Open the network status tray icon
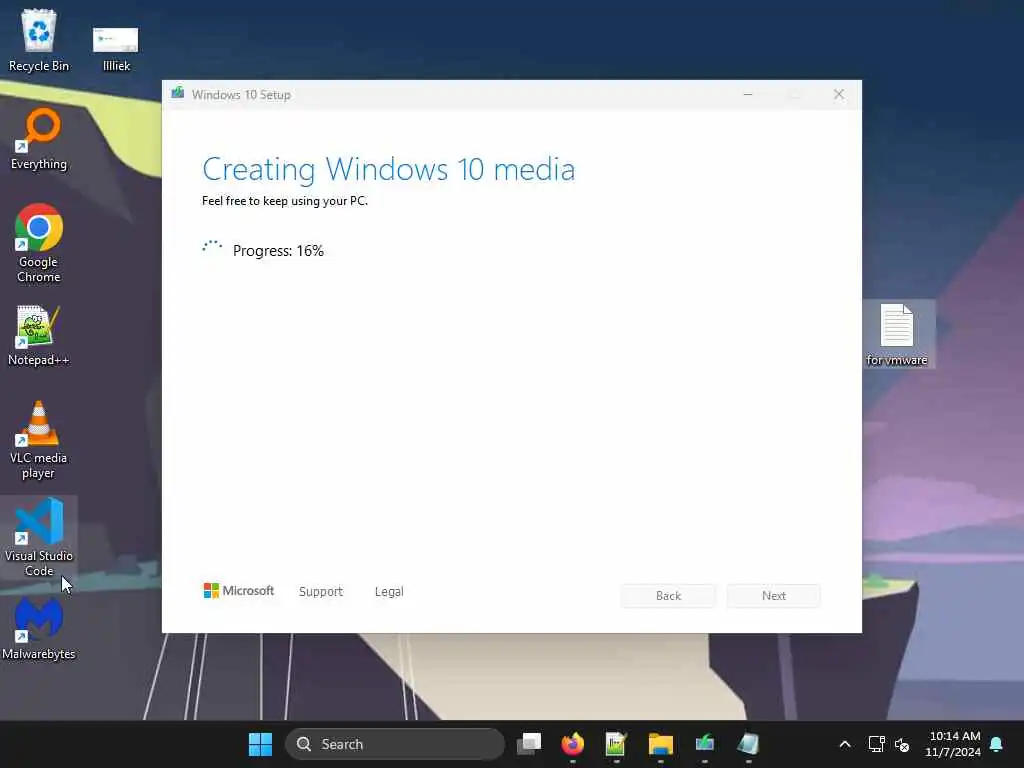Viewport: 1024px width, 768px height. (876, 744)
